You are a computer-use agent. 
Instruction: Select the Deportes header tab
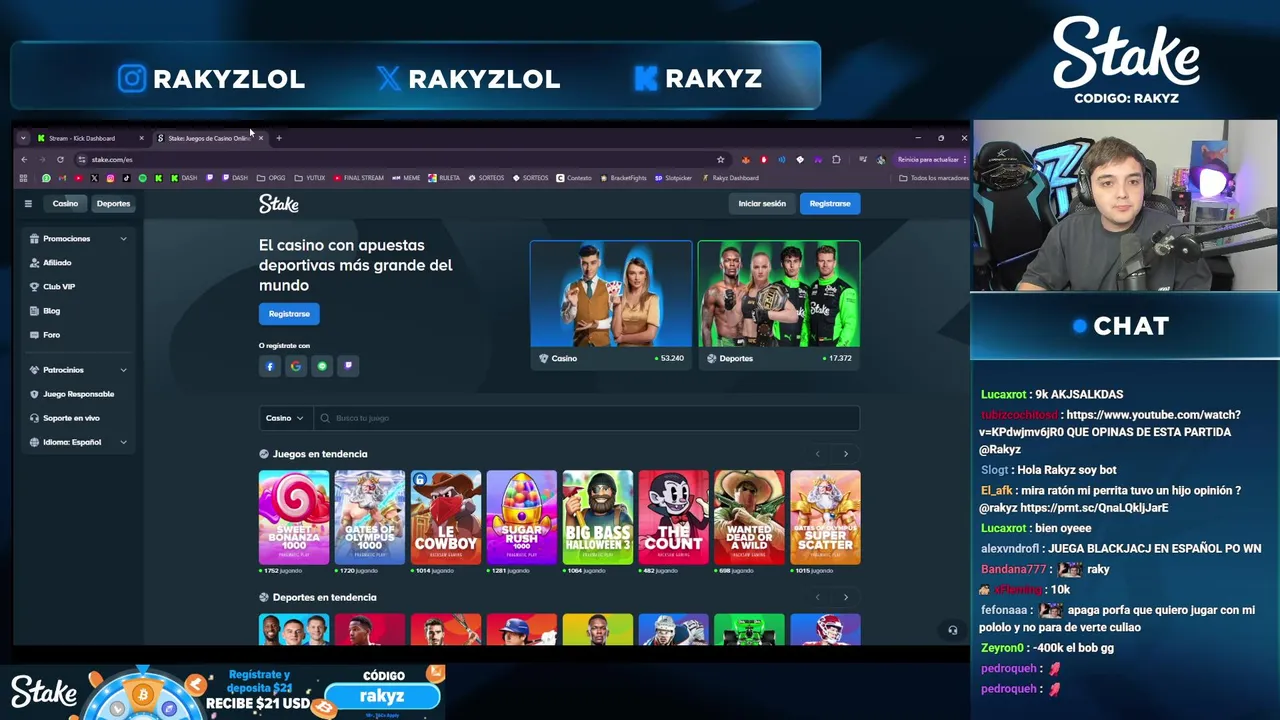[x=113, y=204]
